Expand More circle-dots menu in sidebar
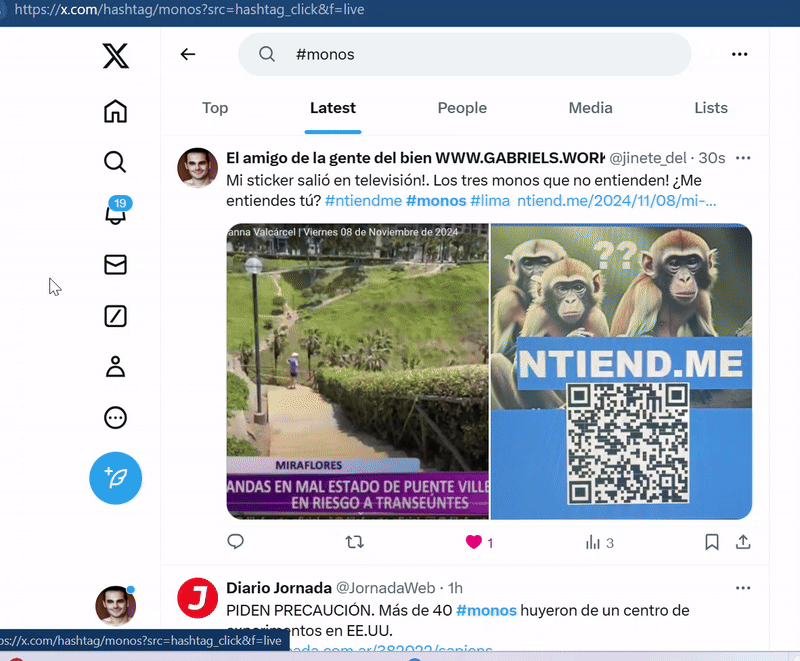Viewport: 800px width, 661px height. tap(116, 418)
